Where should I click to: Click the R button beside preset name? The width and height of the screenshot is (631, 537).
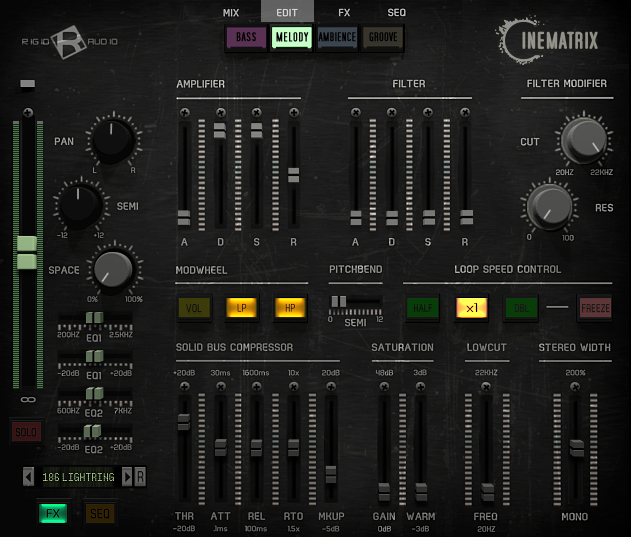[x=140, y=477]
